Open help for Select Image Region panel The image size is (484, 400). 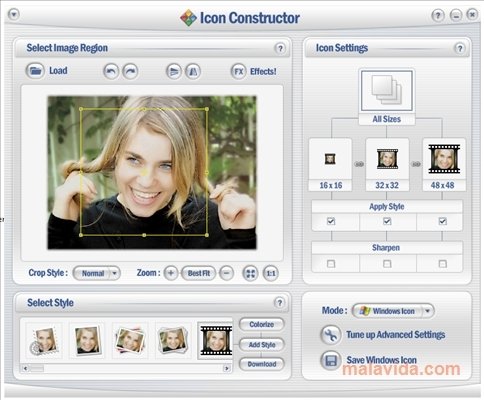tap(280, 49)
